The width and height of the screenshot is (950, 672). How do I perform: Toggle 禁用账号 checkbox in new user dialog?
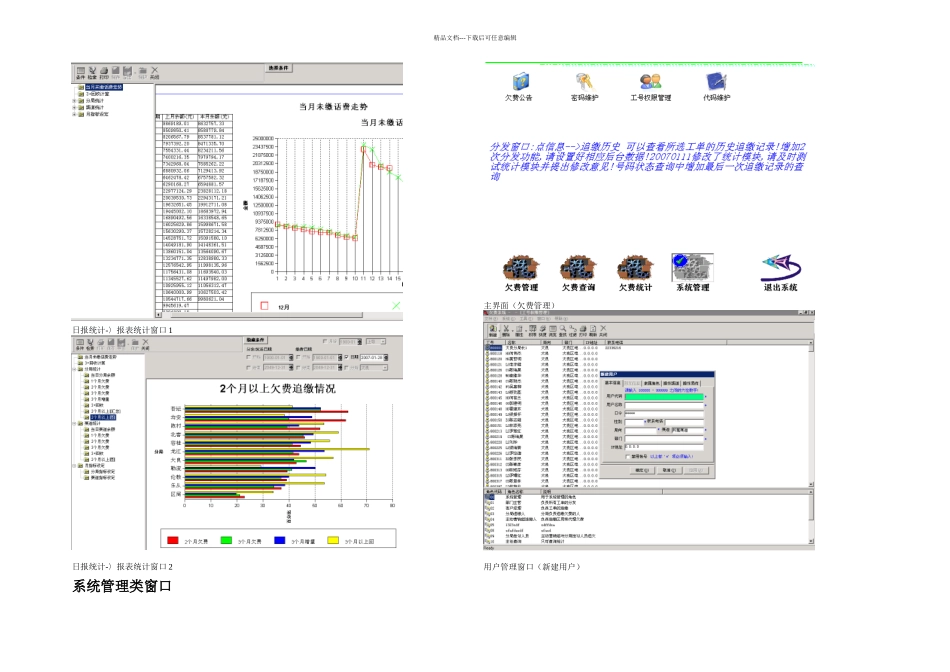click(628, 456)
